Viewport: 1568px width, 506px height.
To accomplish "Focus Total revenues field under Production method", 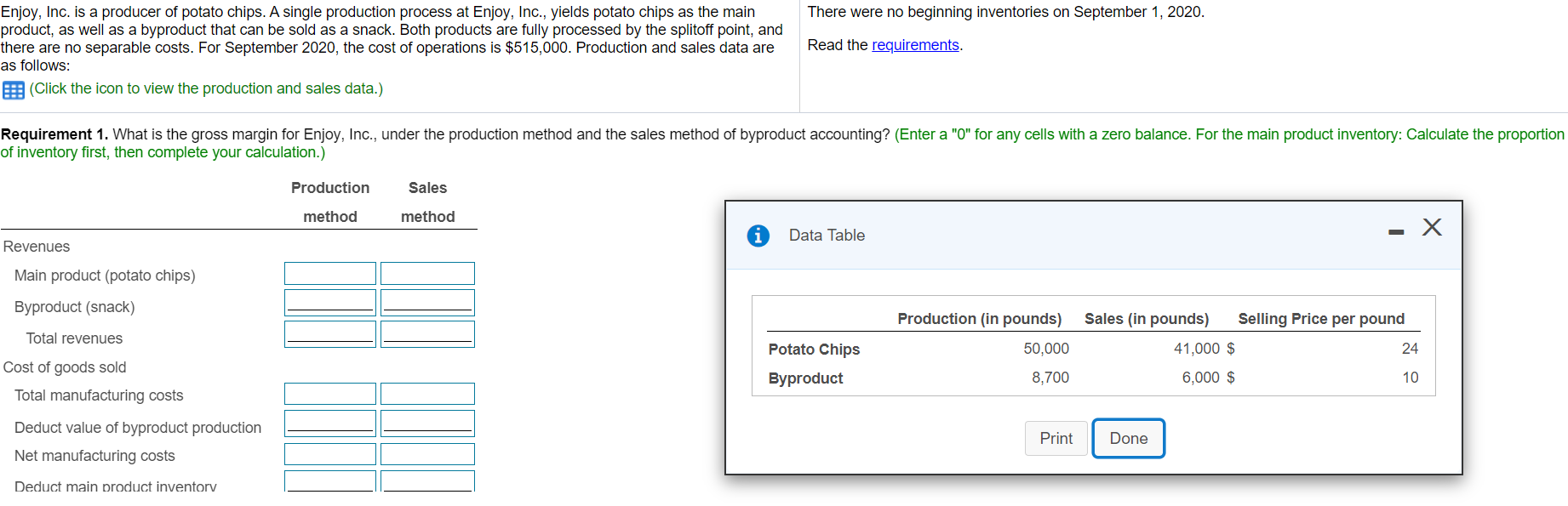I will [330, 334].
